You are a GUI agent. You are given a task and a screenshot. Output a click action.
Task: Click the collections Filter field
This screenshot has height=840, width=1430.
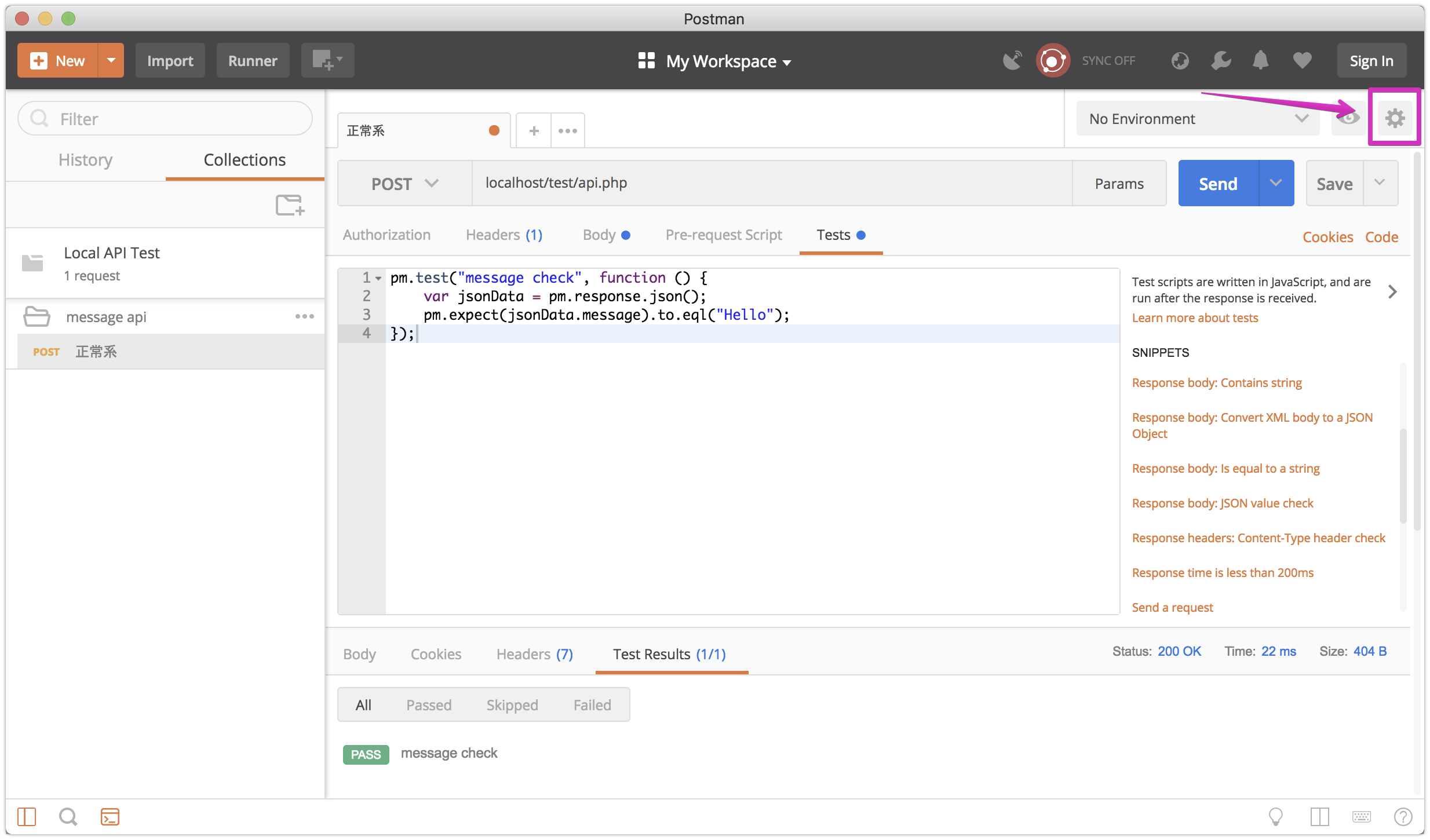pos(165,119)
